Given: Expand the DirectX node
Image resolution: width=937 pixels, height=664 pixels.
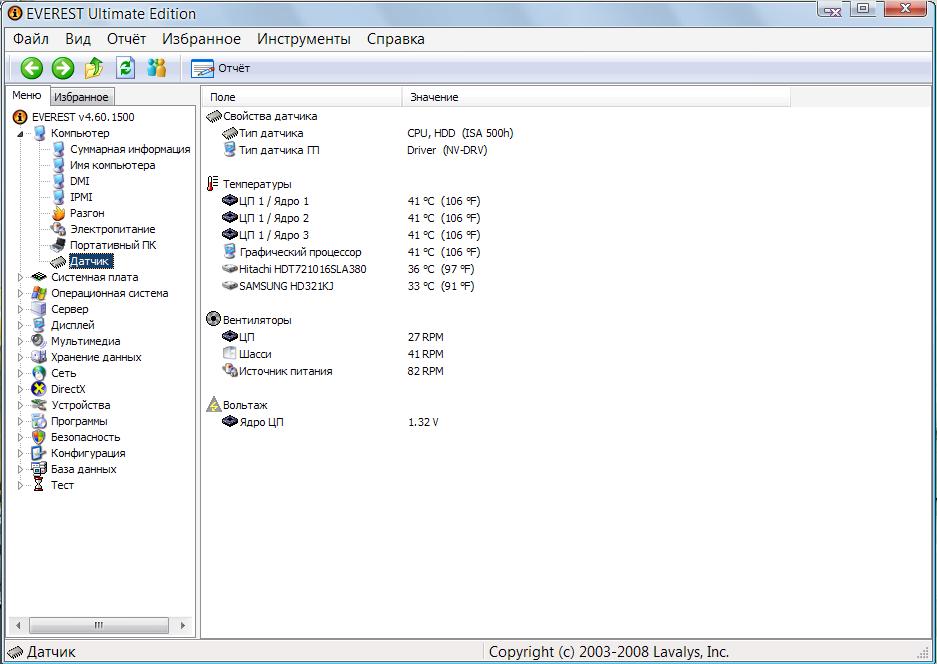Looking at the screenshot, I should (x=20, y=389).
